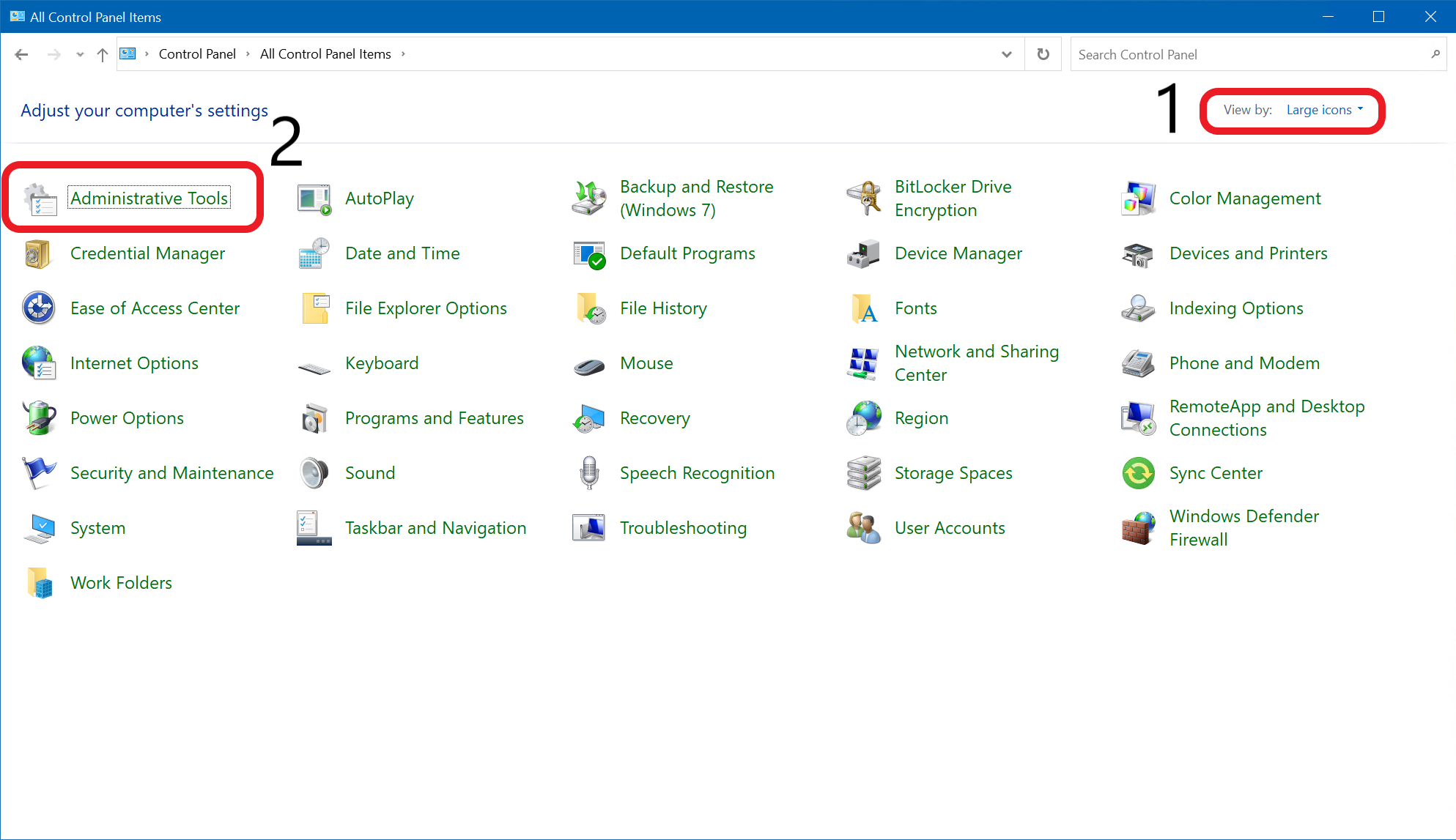Image resolution: width=1456 pixels, height=840 pixels.
Task: Expand chevron after All Control Panel Items
Action: pos(403,54)
